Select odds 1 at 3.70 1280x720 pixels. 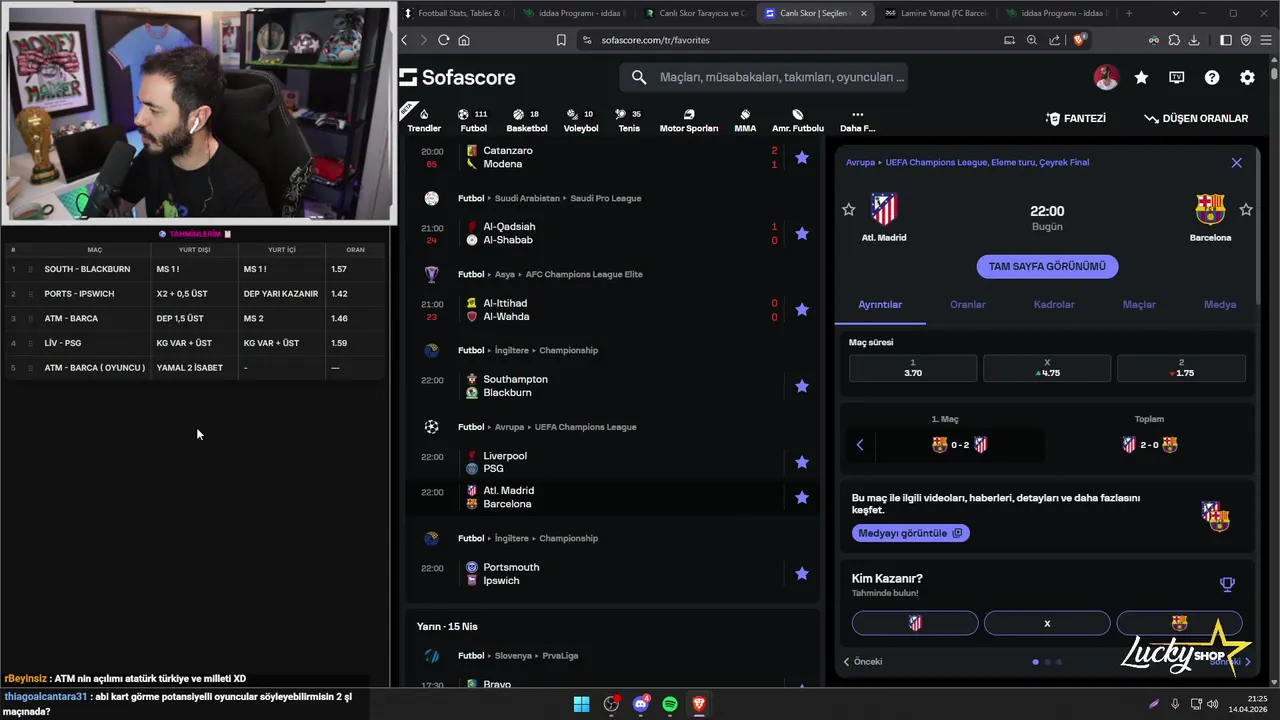click(913, 368)
